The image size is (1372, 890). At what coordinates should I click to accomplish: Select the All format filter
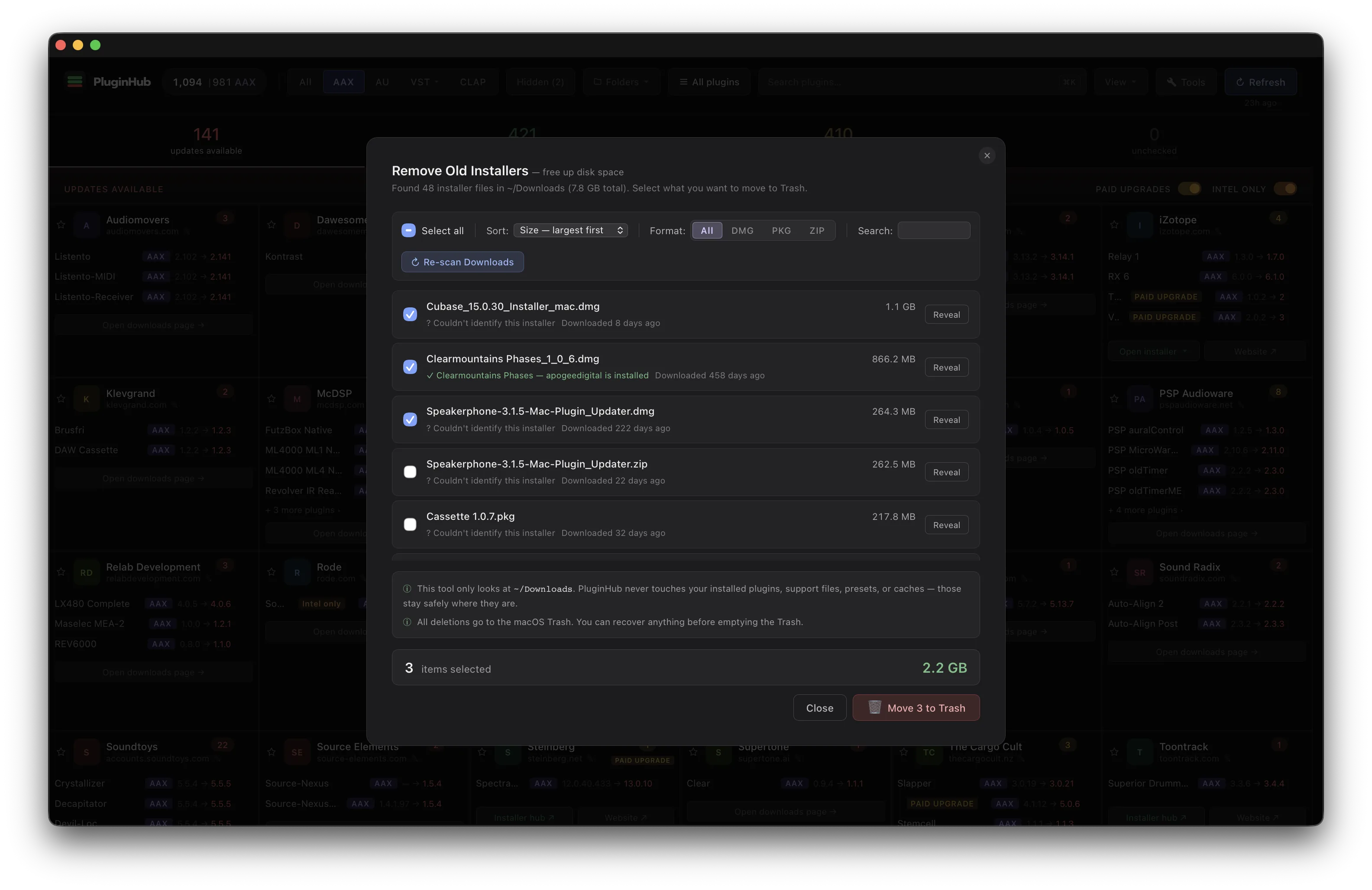pos(707,230)
